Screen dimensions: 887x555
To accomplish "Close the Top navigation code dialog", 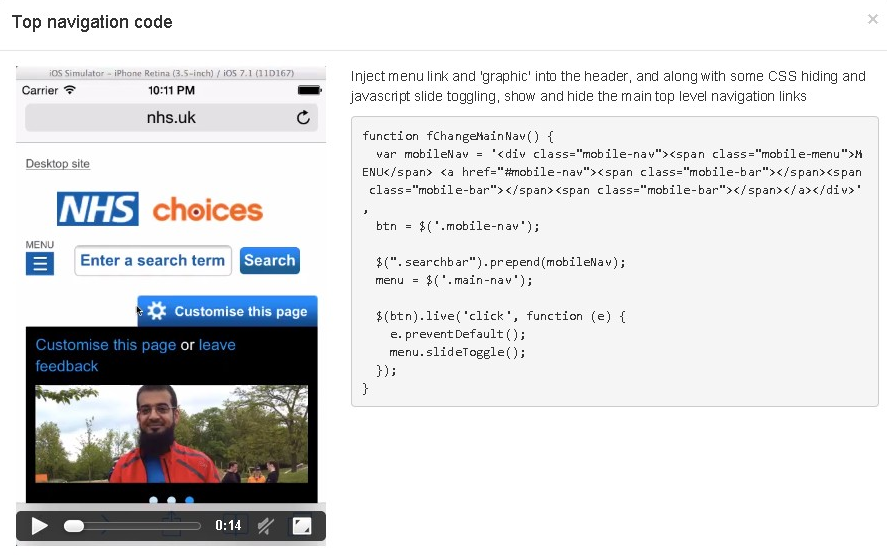I will coord(872,19).
